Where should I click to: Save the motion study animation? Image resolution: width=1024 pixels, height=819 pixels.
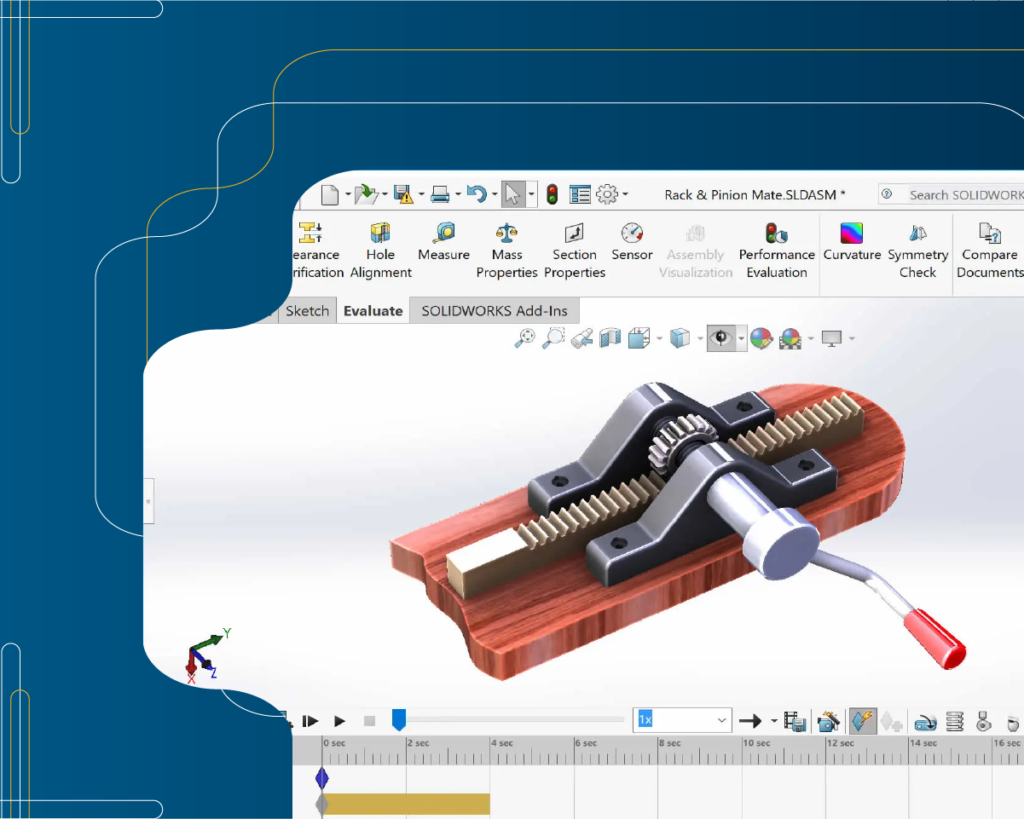click(795, 719)
